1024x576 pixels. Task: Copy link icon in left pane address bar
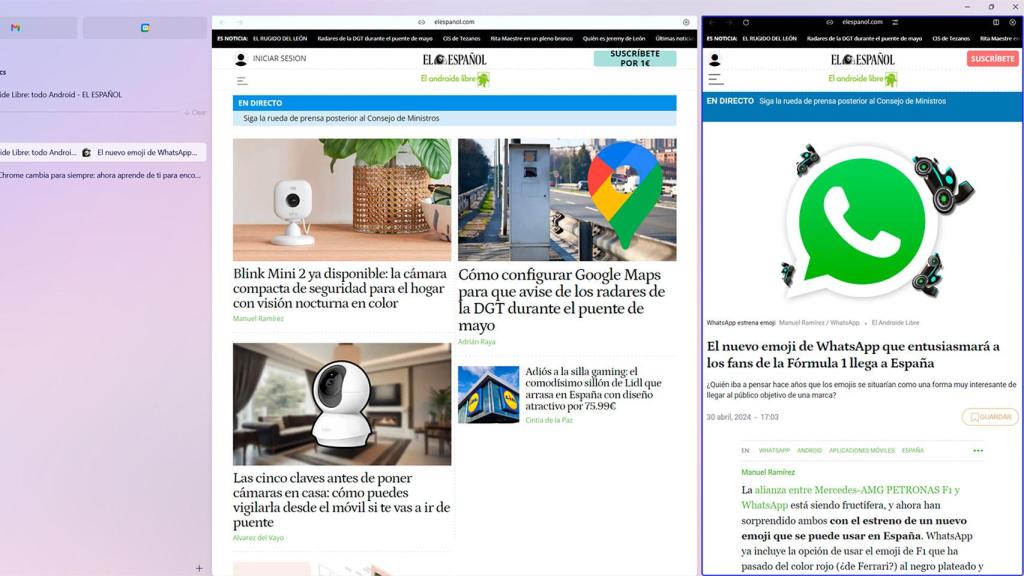tap(422, 22)
